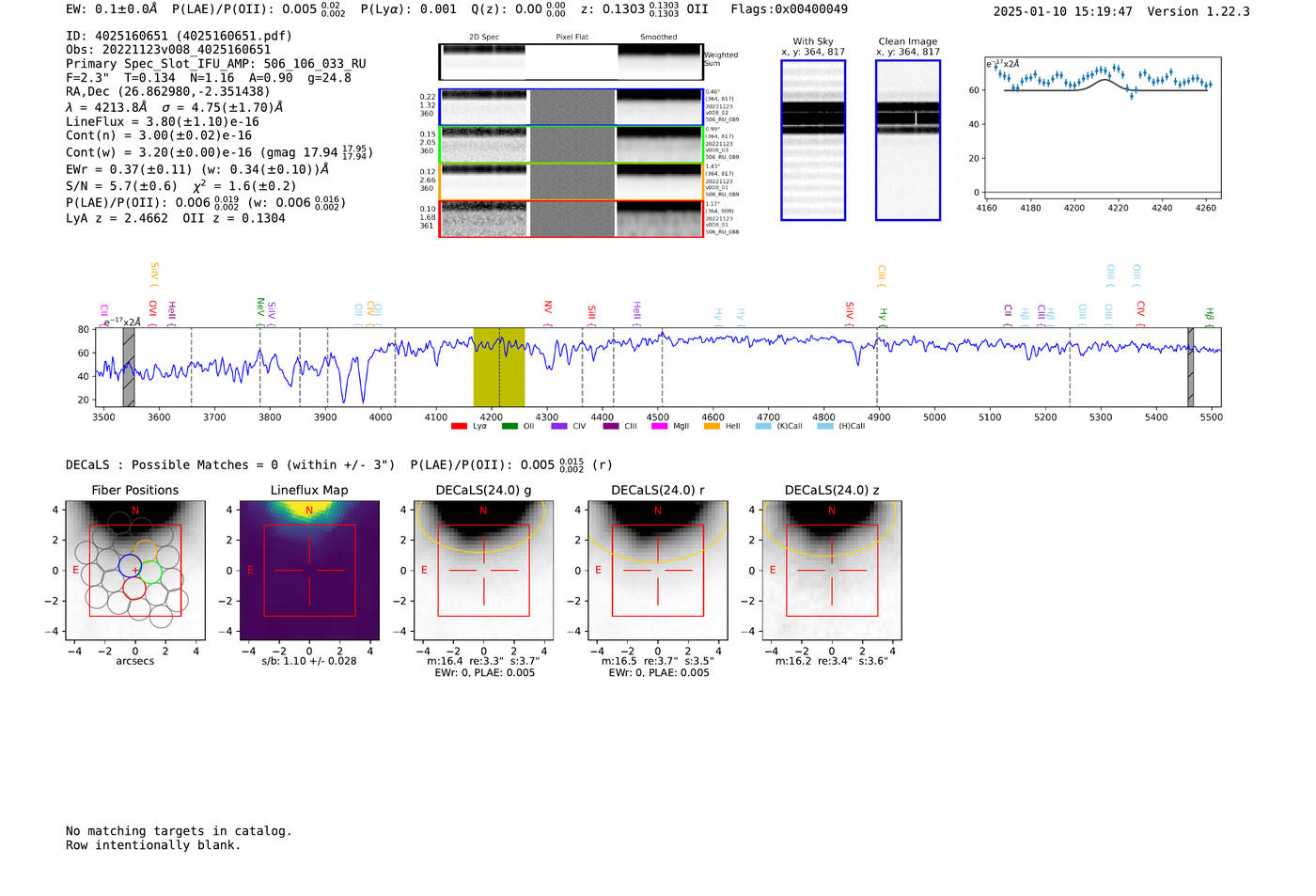The image size is (1316, 896).
Task: Click the Fiber Positions plot
Action: [x=135, y=570]
